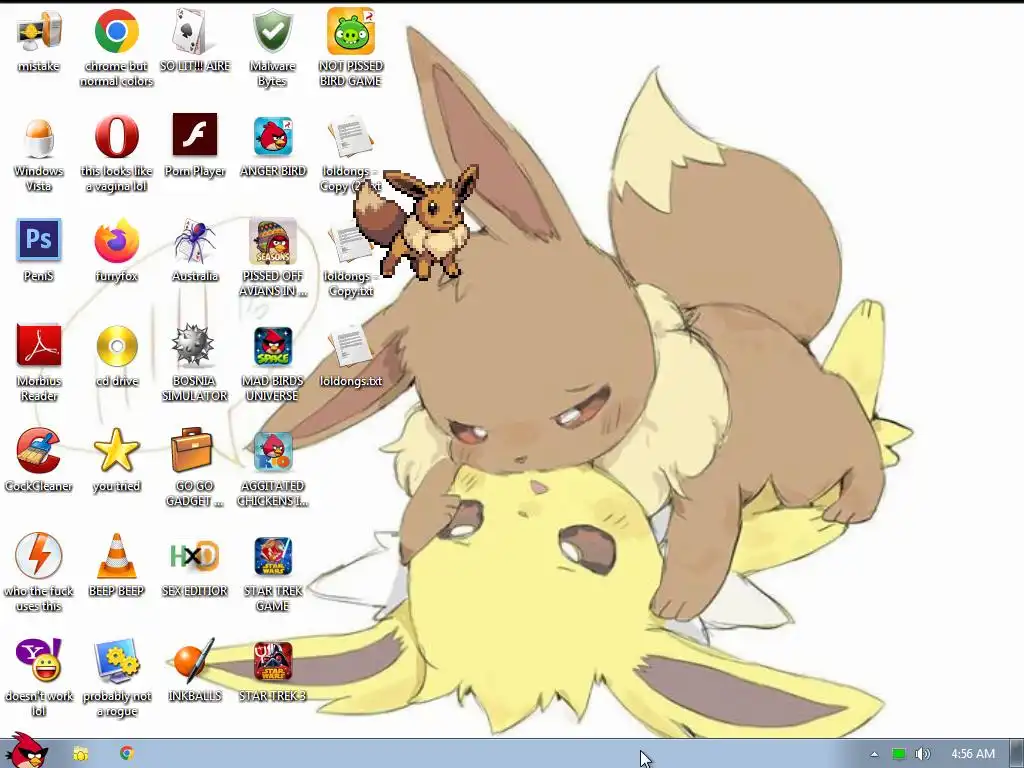
Task: Click the green tray status icon
Action: [899, 754]
